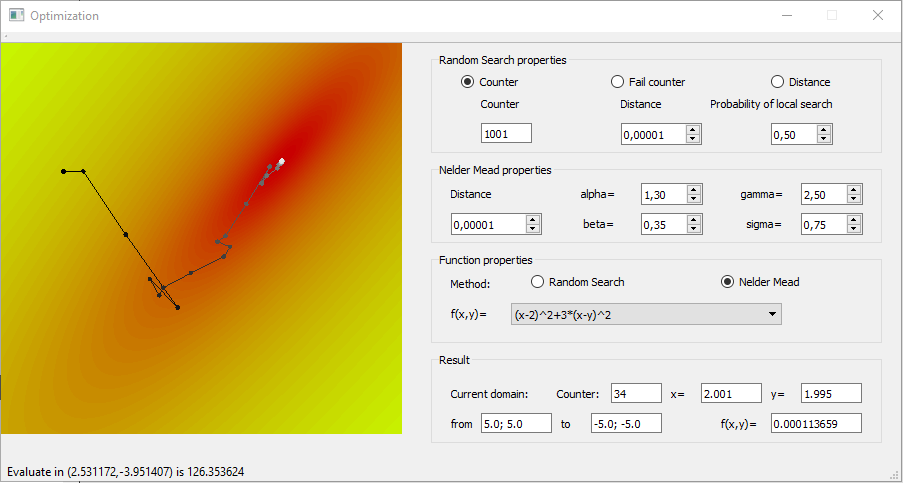Decrease the sigma value

click(854, 229)
